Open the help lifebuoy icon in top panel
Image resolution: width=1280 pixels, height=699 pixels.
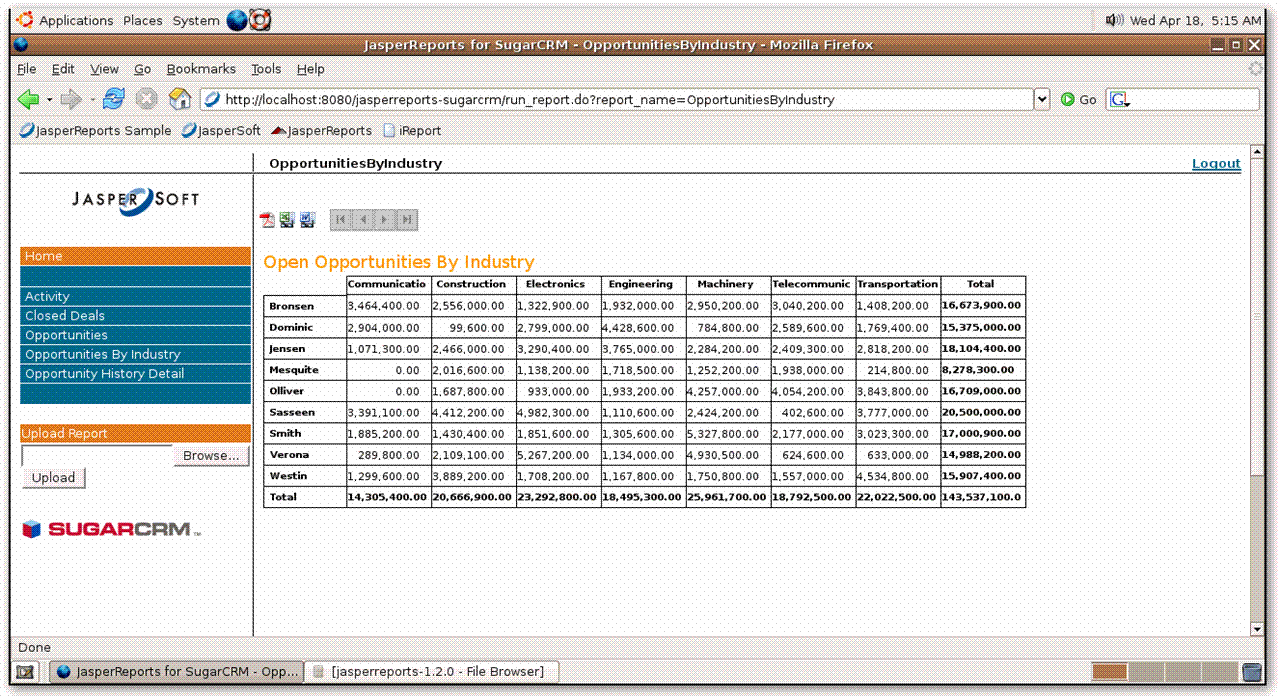coord(260,20)
